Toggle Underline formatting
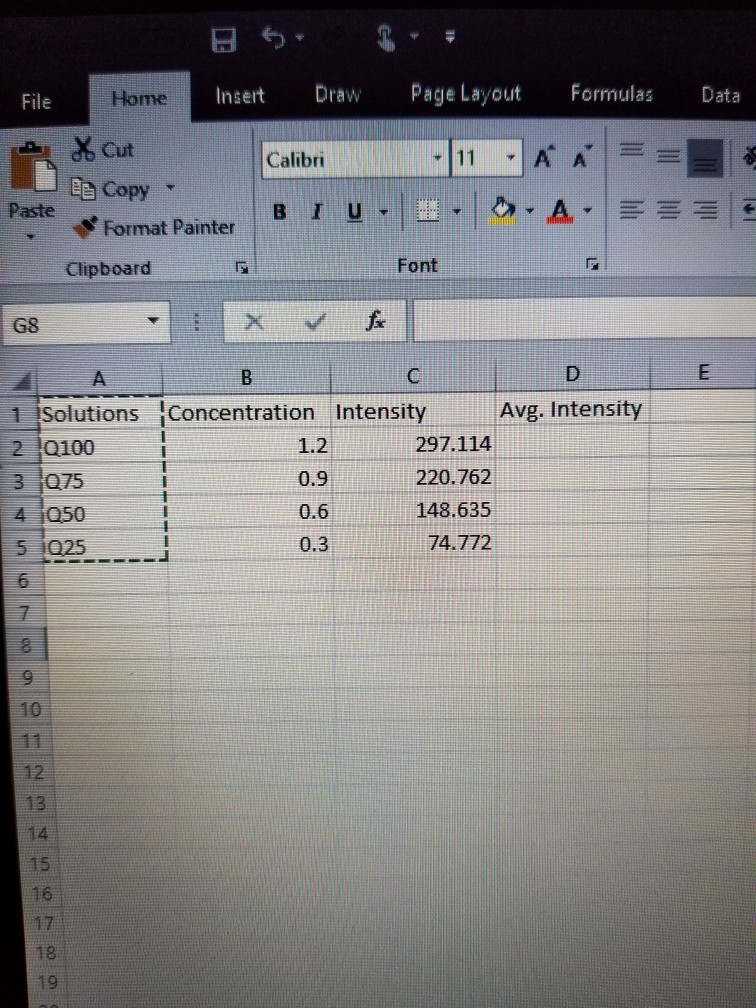 [x=354, y=211]
